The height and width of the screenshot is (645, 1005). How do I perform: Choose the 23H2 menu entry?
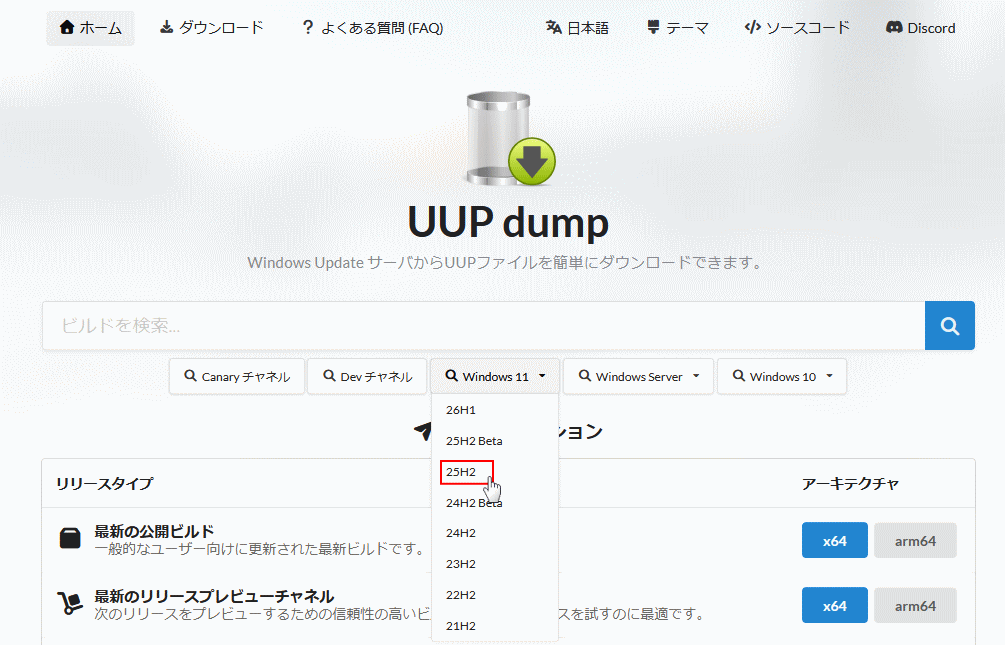click(x=495, y=564)
